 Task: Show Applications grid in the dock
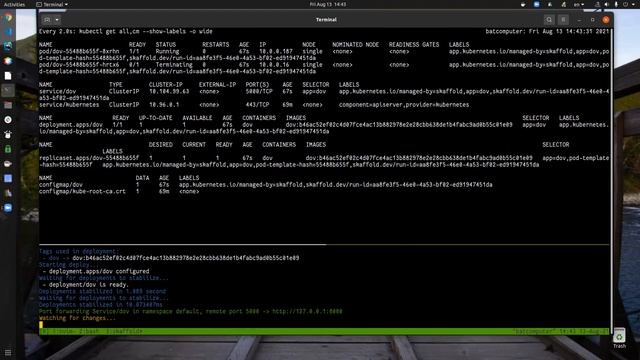(x=8, y=352)
